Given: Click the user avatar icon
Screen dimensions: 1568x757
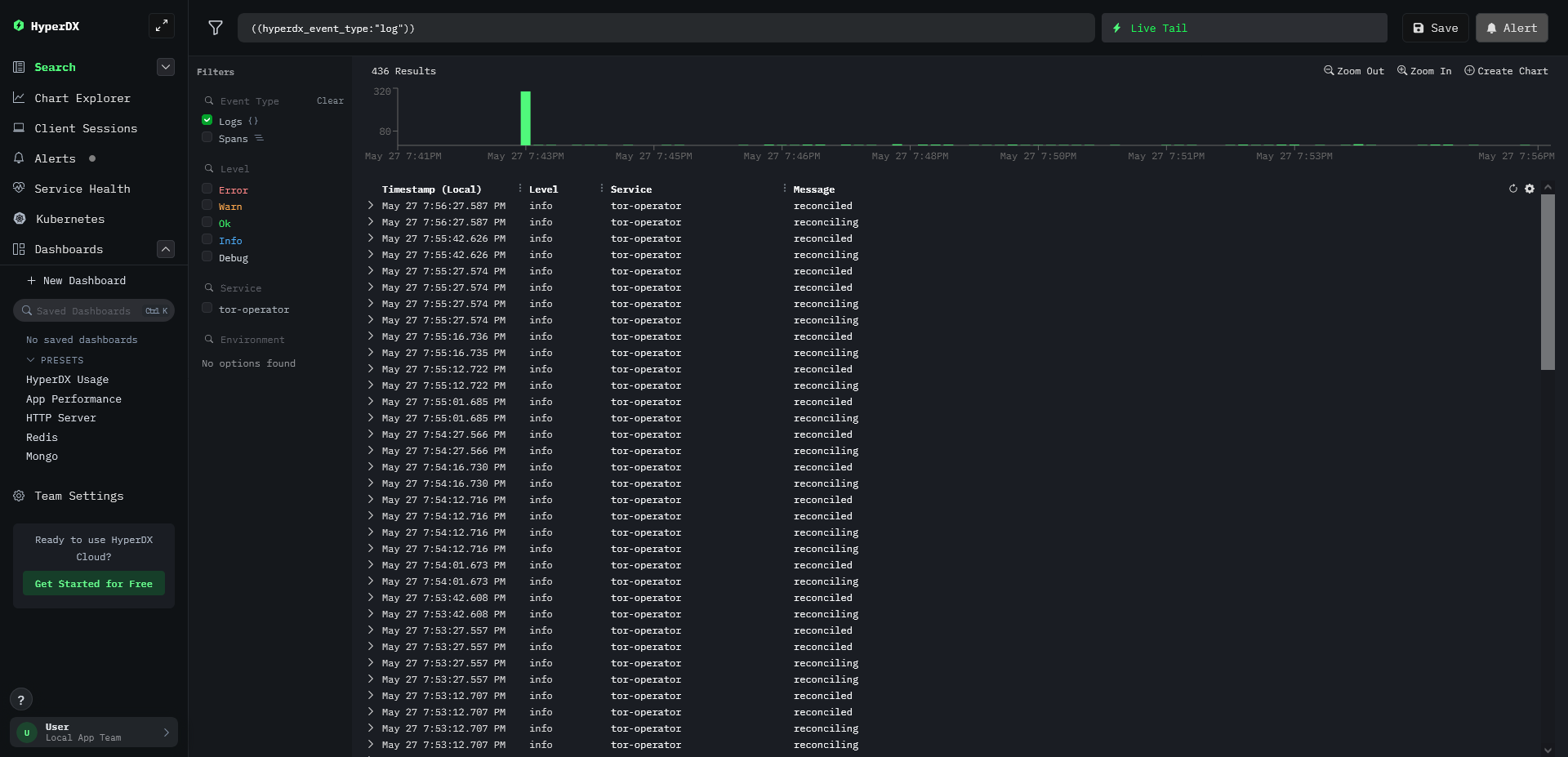Looking at the screenshot, I should point(27,733).
